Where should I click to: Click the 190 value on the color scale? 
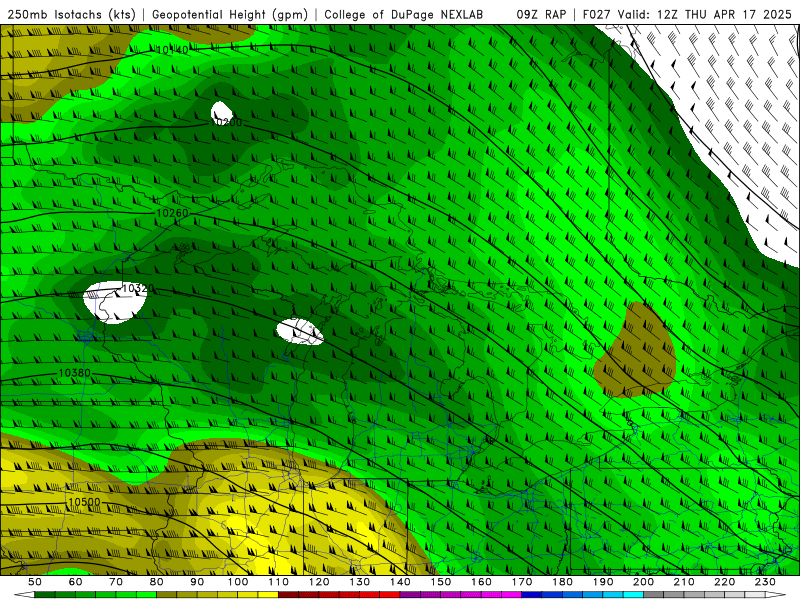(x=603, y=582)
